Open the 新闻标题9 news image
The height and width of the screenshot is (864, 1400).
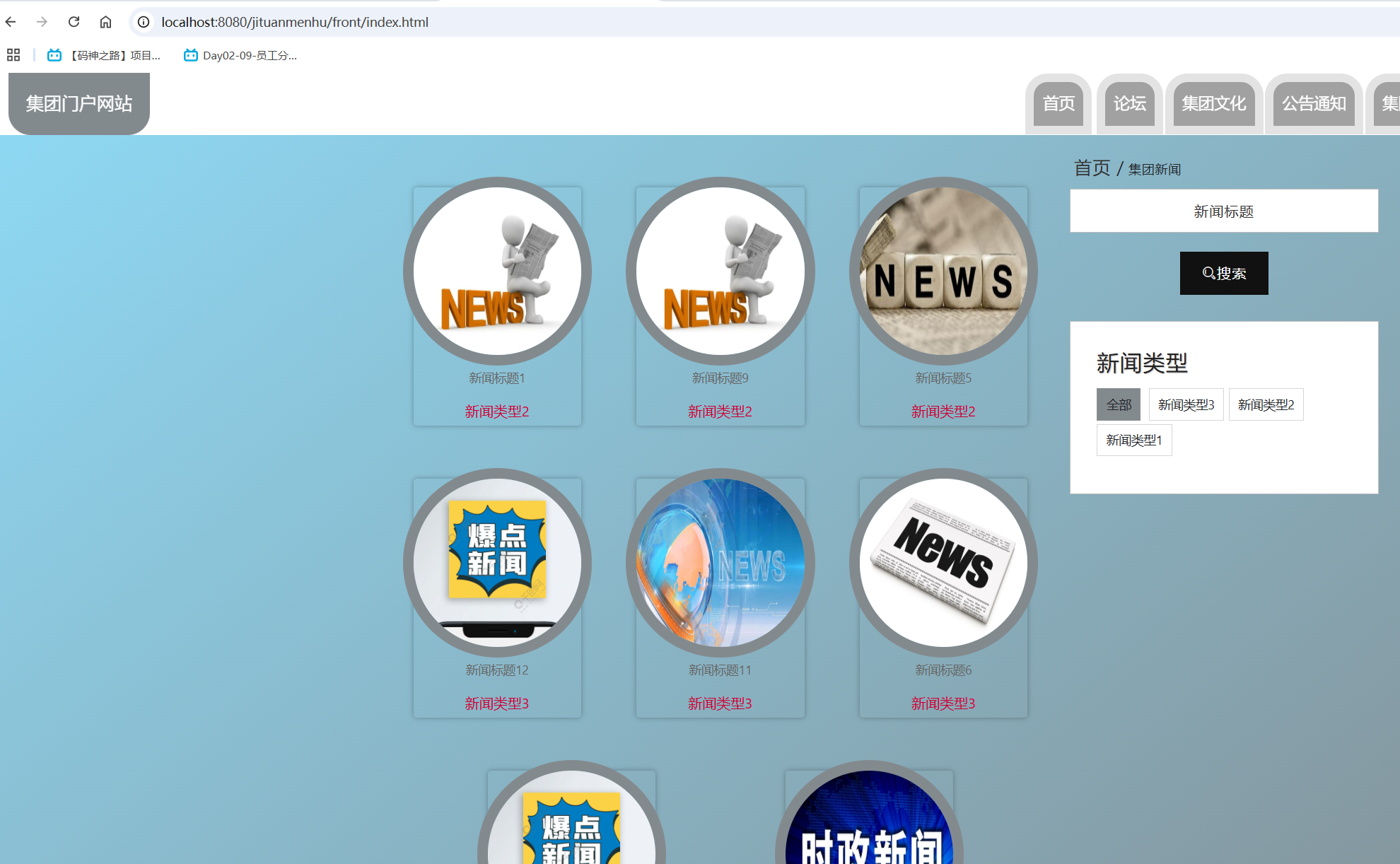[720, 271]
